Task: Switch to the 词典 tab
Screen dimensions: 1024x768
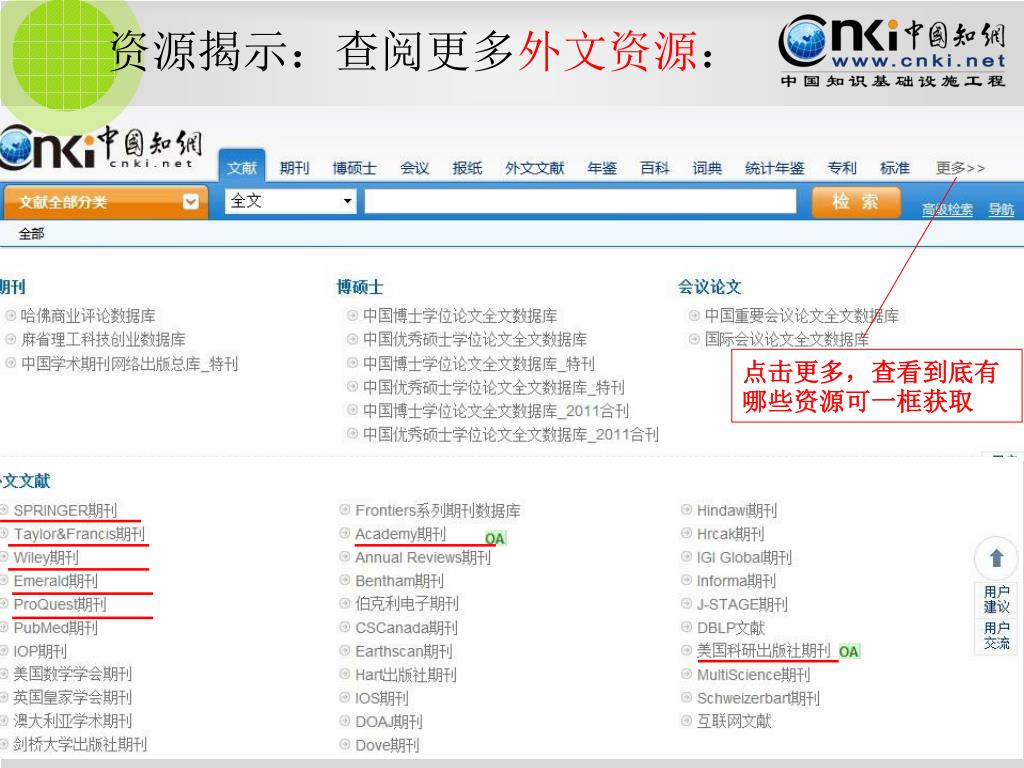Action: click(x=707, y=168)
